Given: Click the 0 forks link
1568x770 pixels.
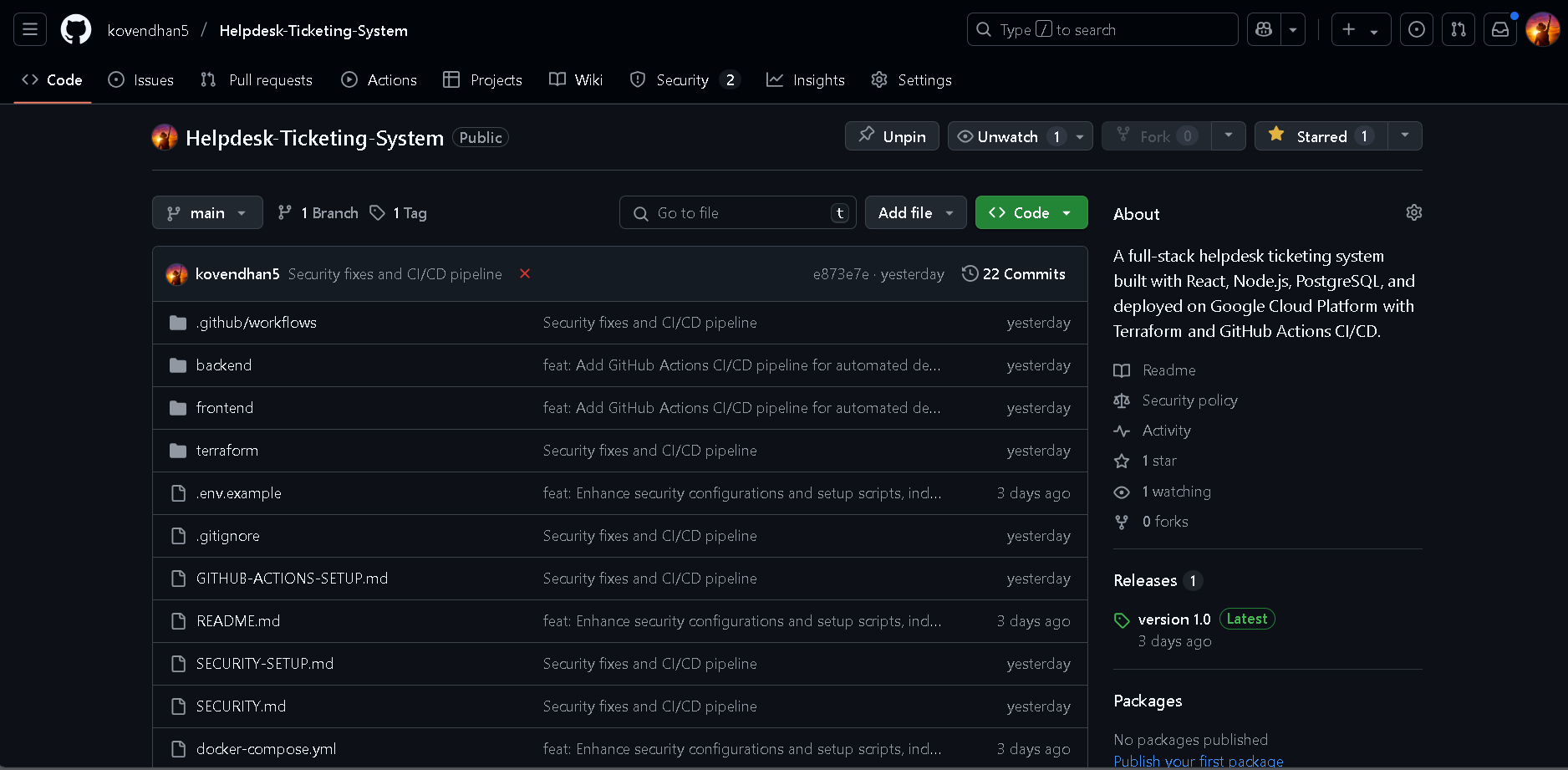Looking at the screenshot, I should (x=1152, y=522).
